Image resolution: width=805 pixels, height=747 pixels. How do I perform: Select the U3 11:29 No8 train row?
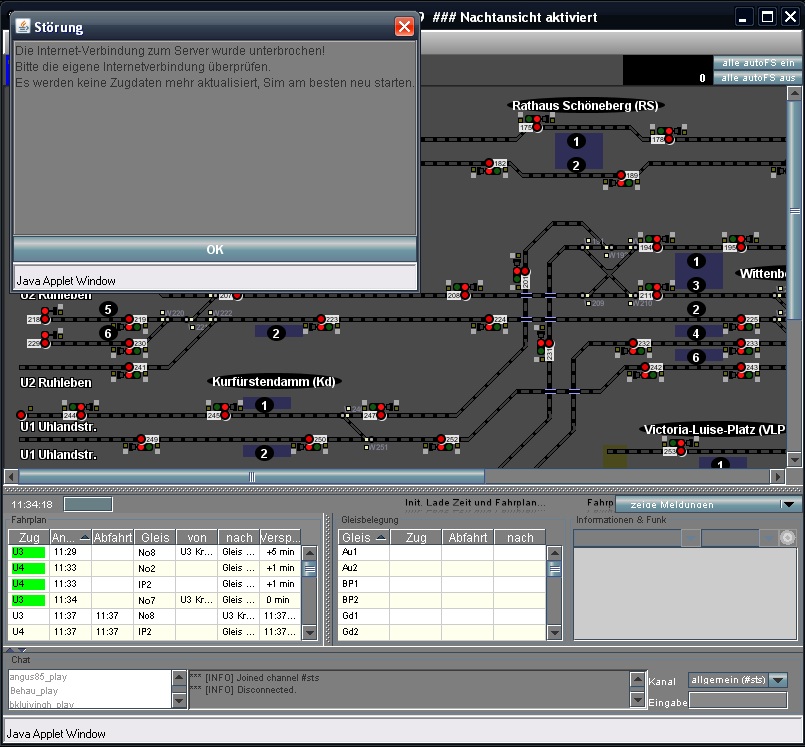pyautogui.click(x=154, y=552)
